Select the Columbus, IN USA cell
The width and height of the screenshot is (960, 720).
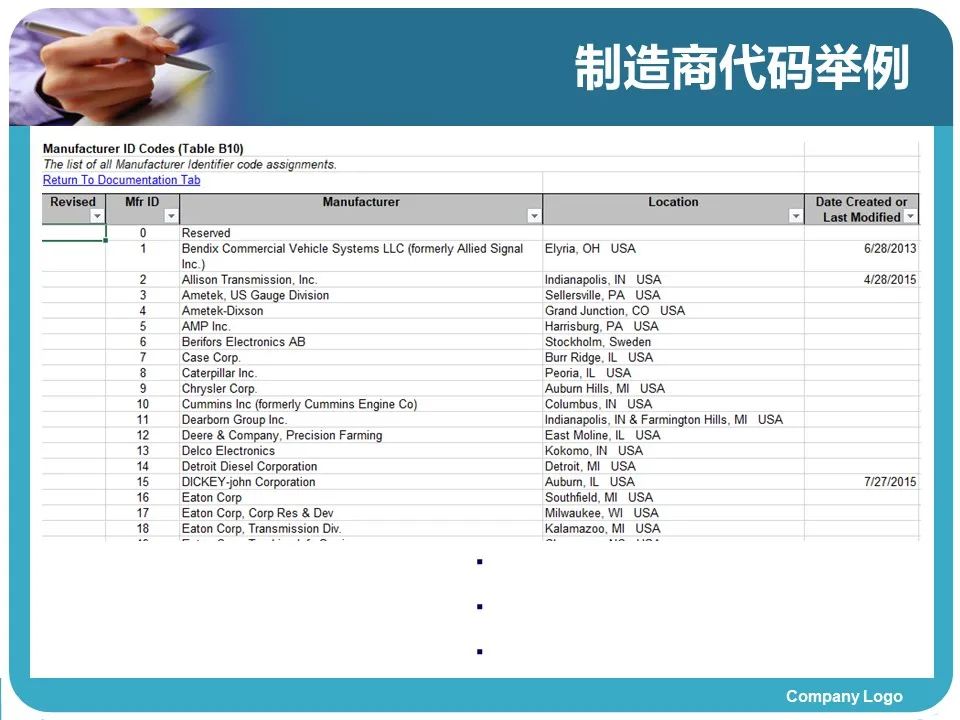(673, 404)
